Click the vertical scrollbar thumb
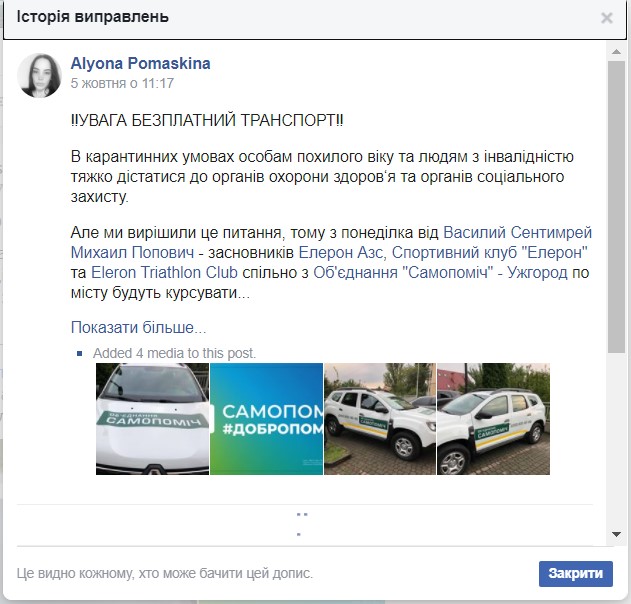631x604 pixels. tap(616, 207)
